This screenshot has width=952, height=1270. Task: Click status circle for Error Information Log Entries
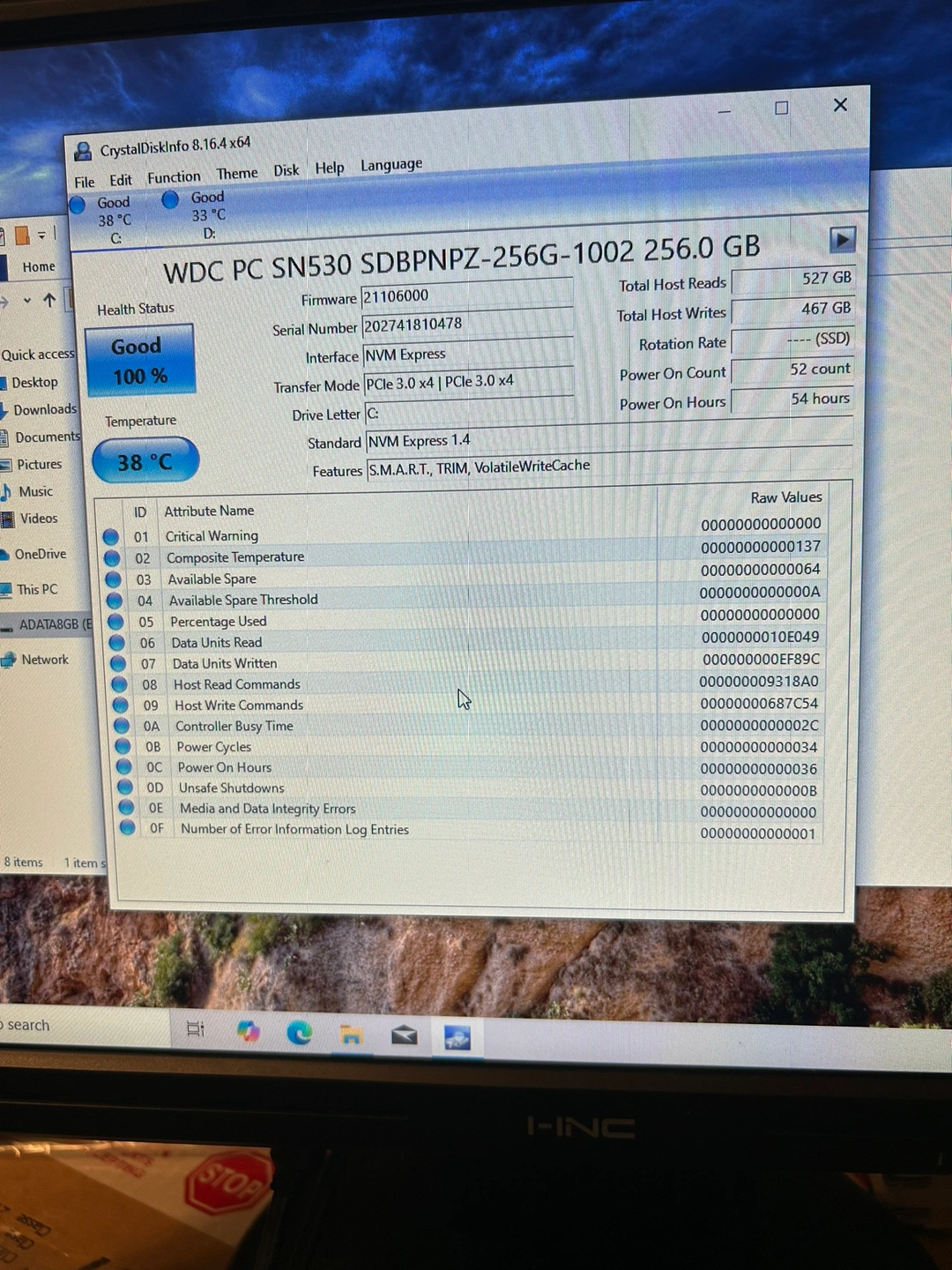(x=127, y=828)
